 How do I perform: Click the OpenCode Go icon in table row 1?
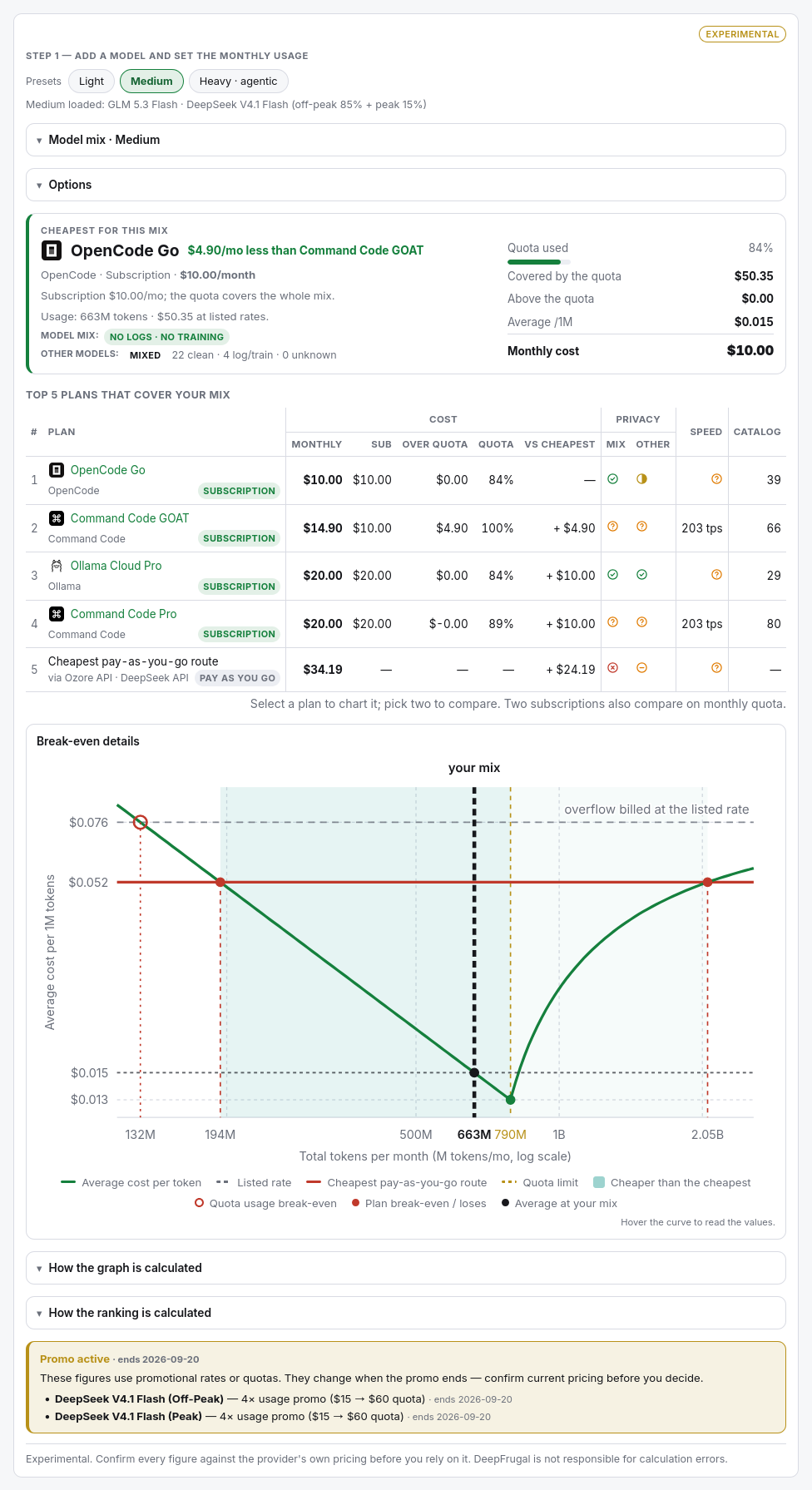click(56, 470)
